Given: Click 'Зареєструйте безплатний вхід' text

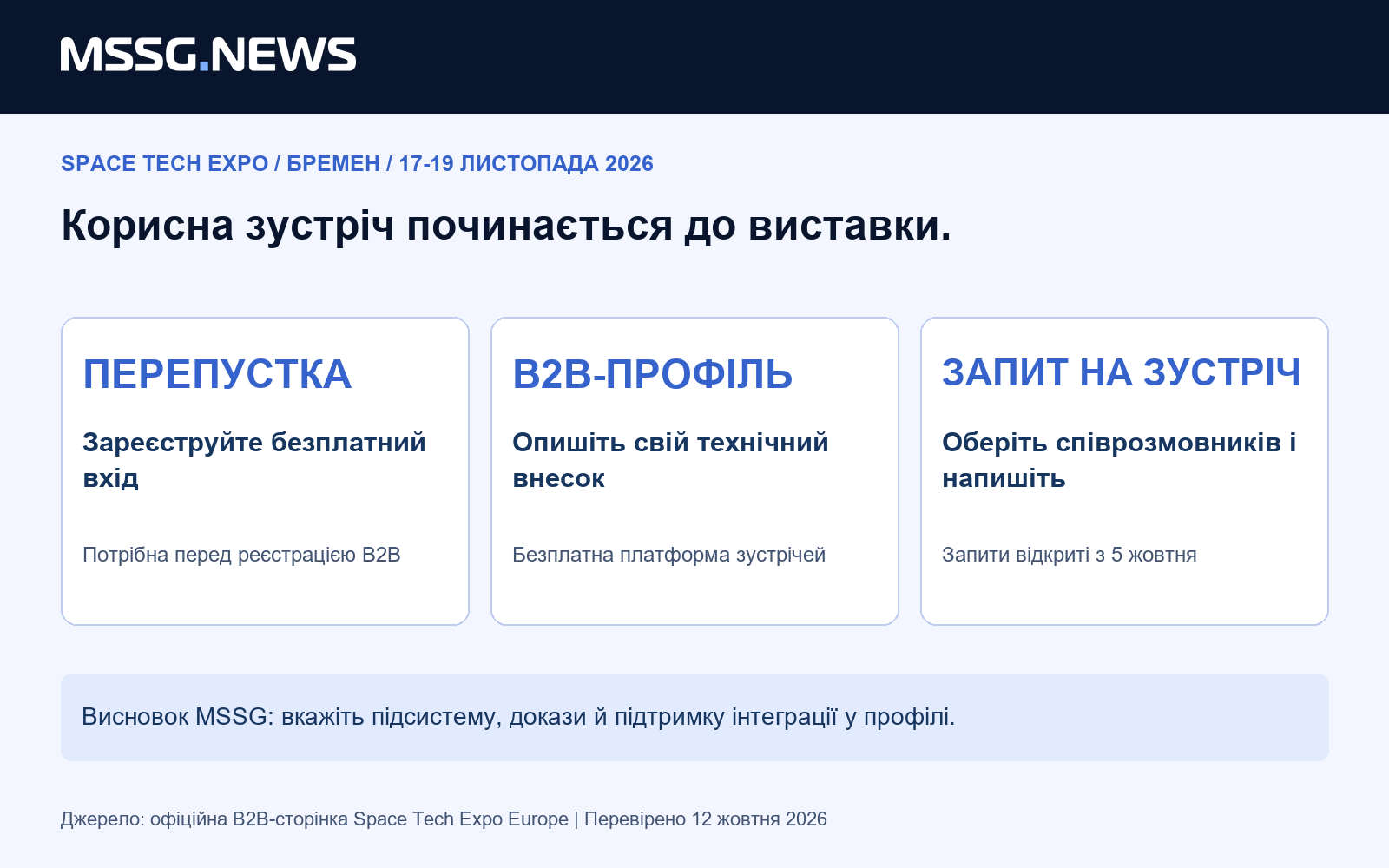Looking at the screenshot, I should point(254,460).
